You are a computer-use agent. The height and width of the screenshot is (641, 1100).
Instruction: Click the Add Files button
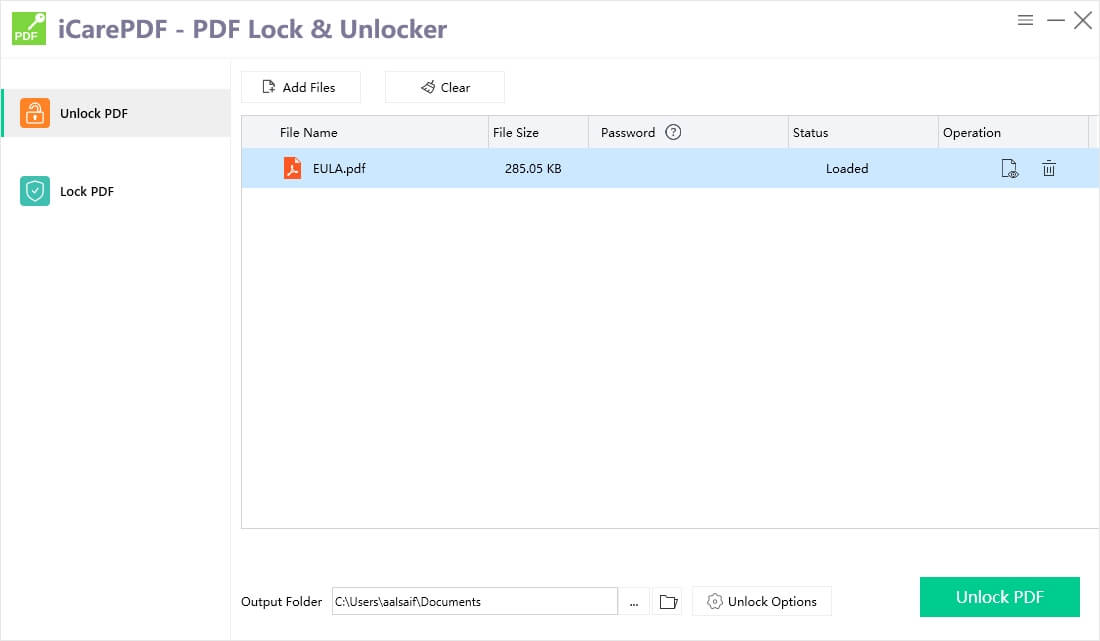300,87
